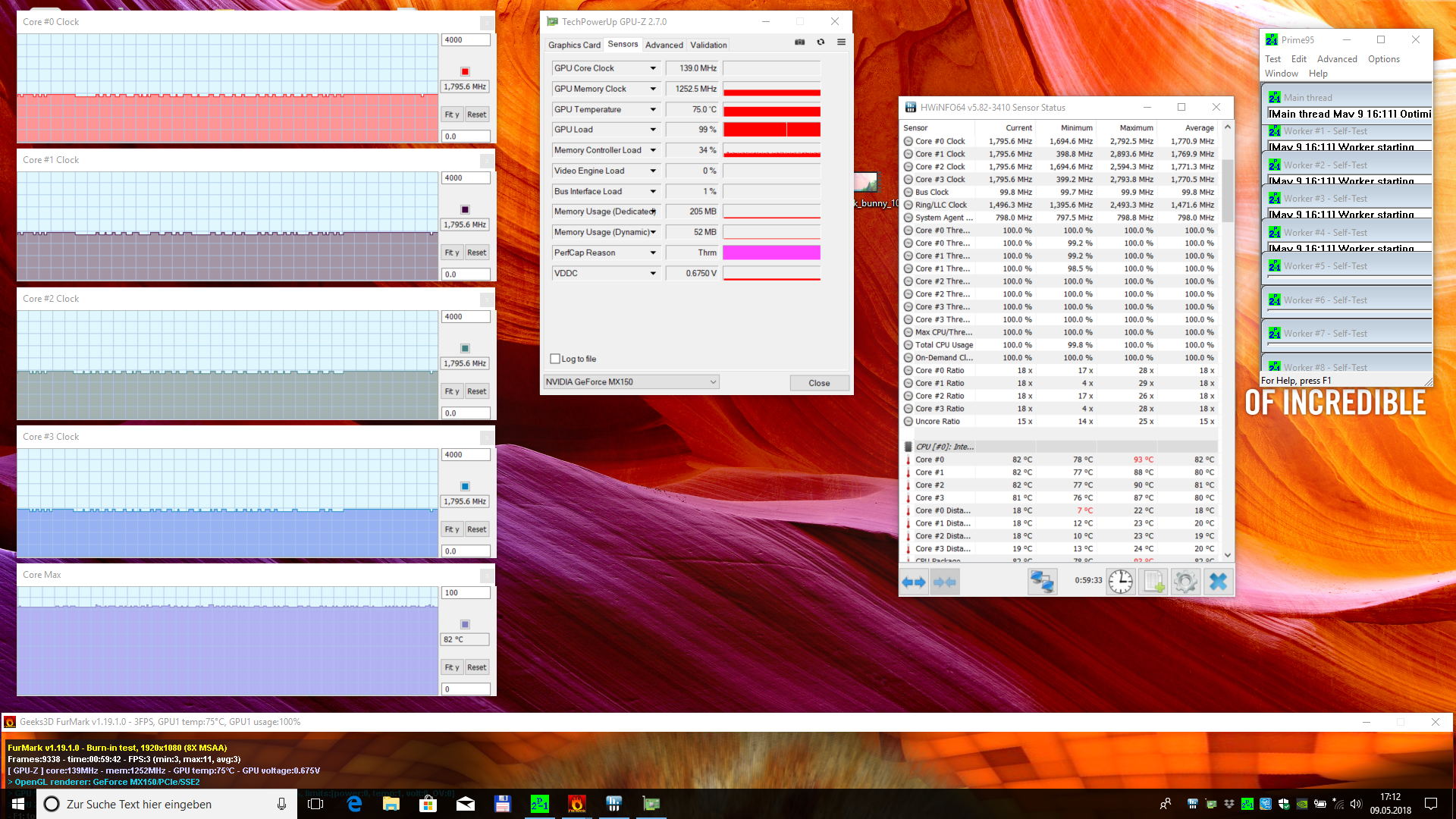Open Prime95 from the taskbar

coord(540,804)
